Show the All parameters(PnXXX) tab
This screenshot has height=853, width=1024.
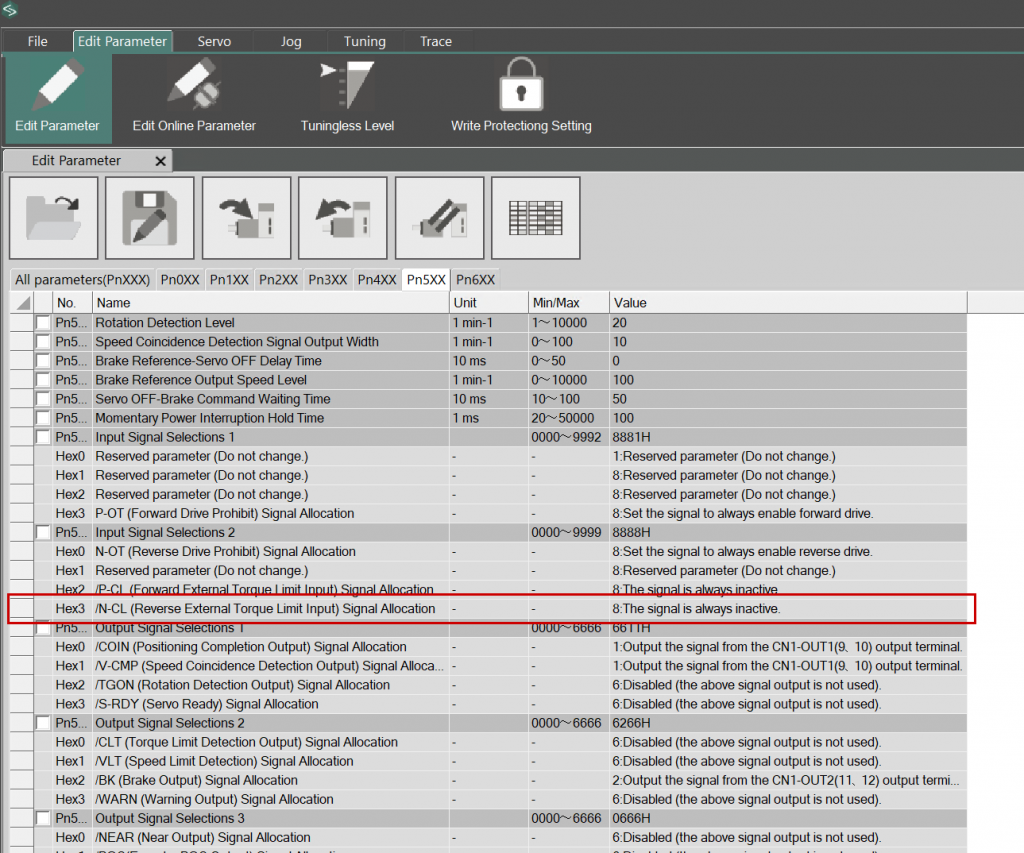pyautogui.click(x=81, y=280)
